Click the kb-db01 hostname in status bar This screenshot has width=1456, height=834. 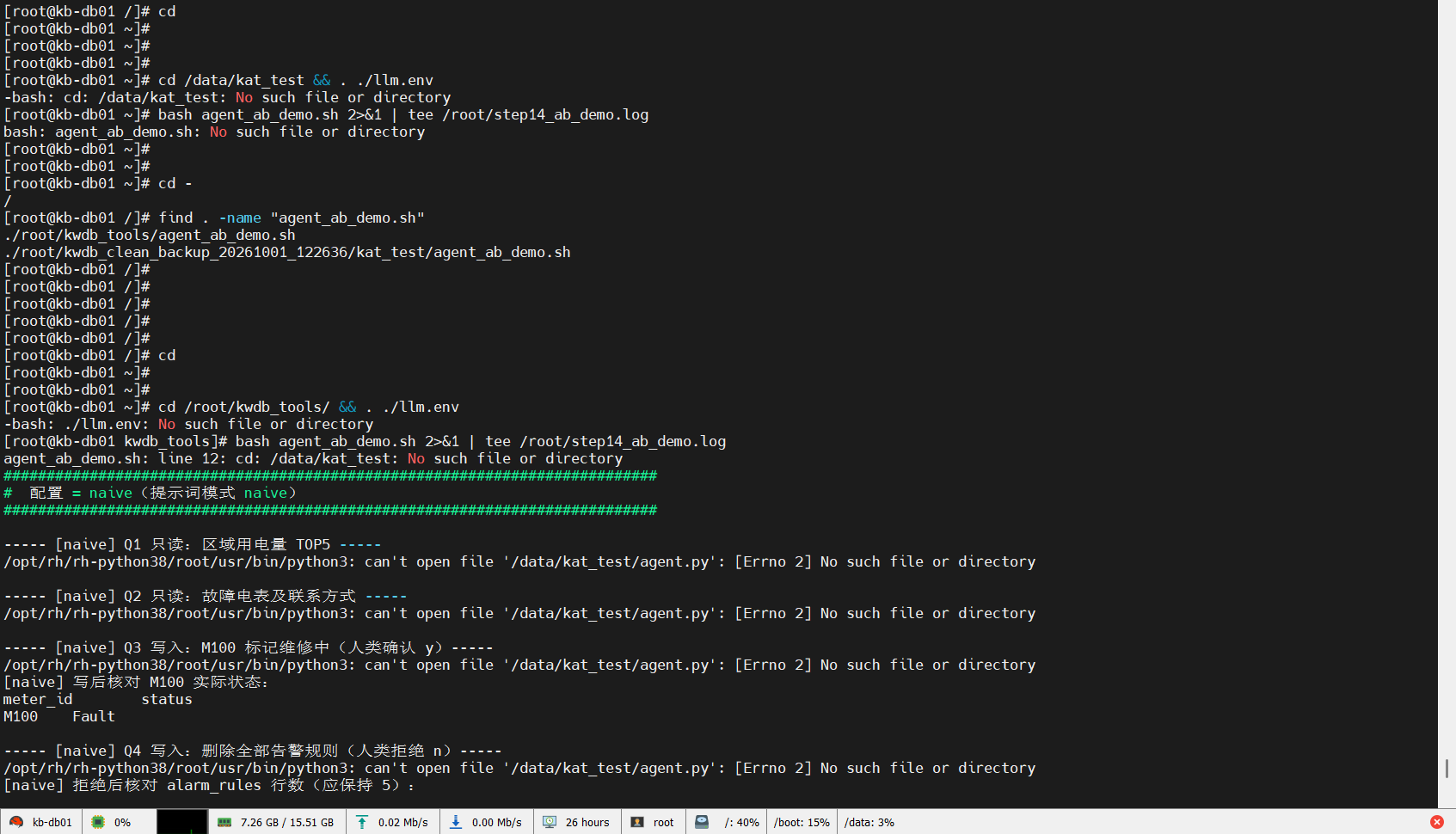coord(52,823)
